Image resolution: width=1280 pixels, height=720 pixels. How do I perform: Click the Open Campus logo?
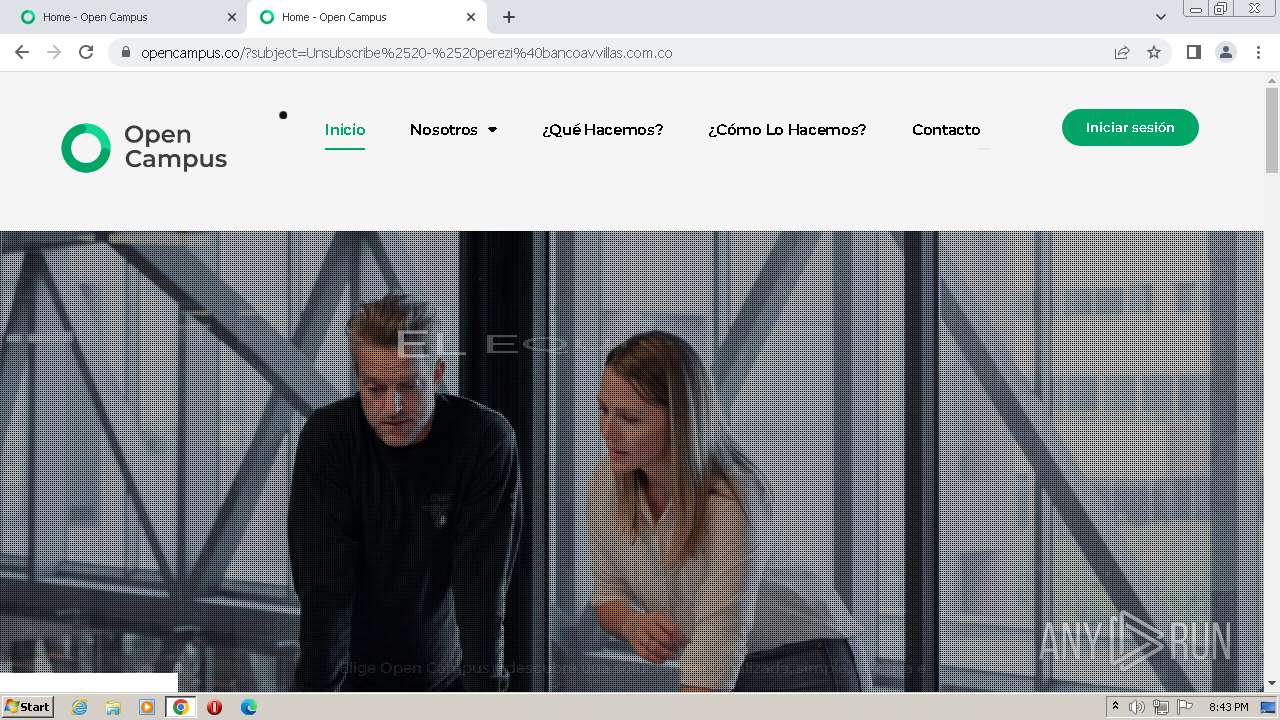[144, 147]
